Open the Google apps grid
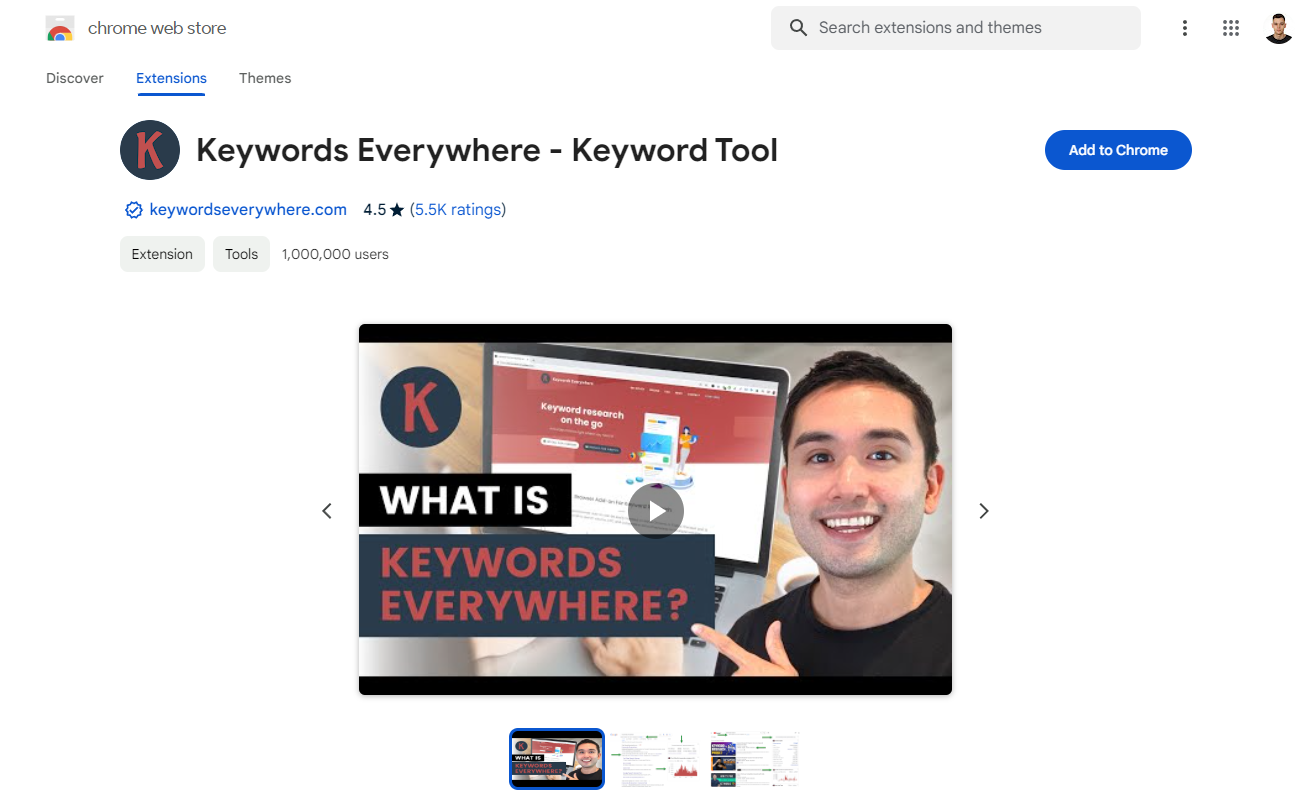This screenshot has height=808, width=1303. click(x=1231, y=28)
